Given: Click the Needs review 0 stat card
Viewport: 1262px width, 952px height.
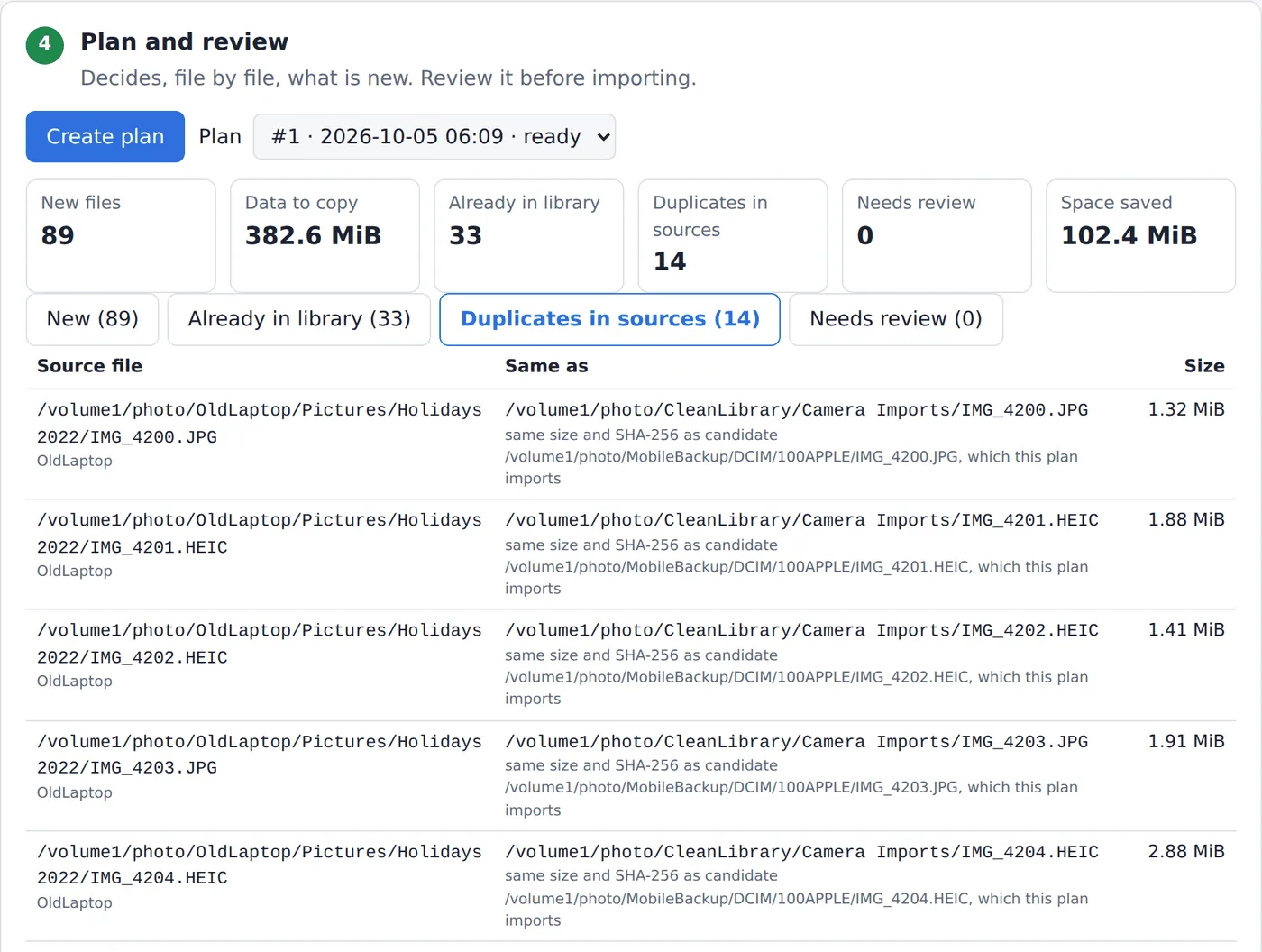Looking at the screenshot, I should tap(937, 235).
